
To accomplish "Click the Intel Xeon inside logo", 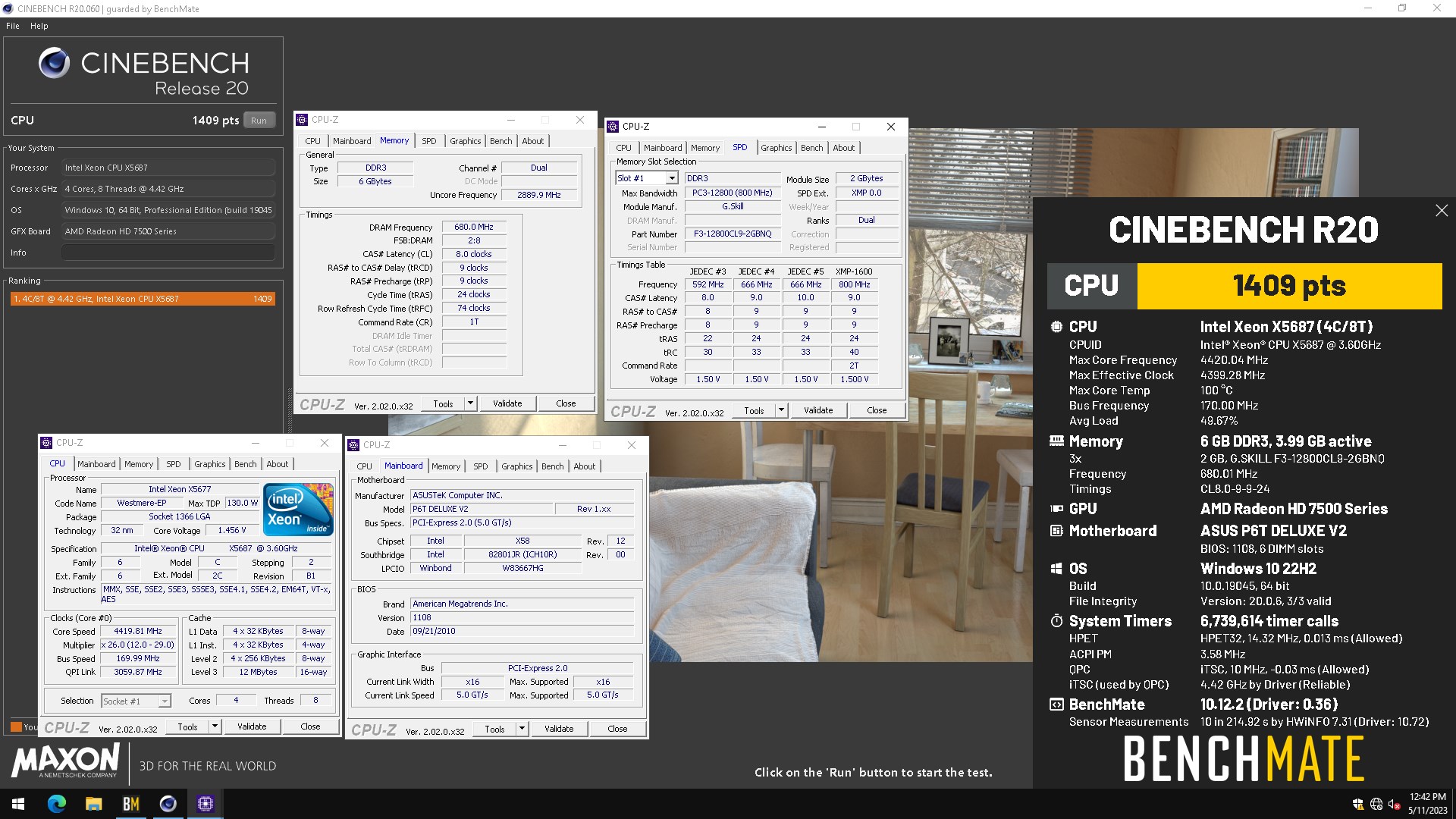I will [x=299, y=509].
